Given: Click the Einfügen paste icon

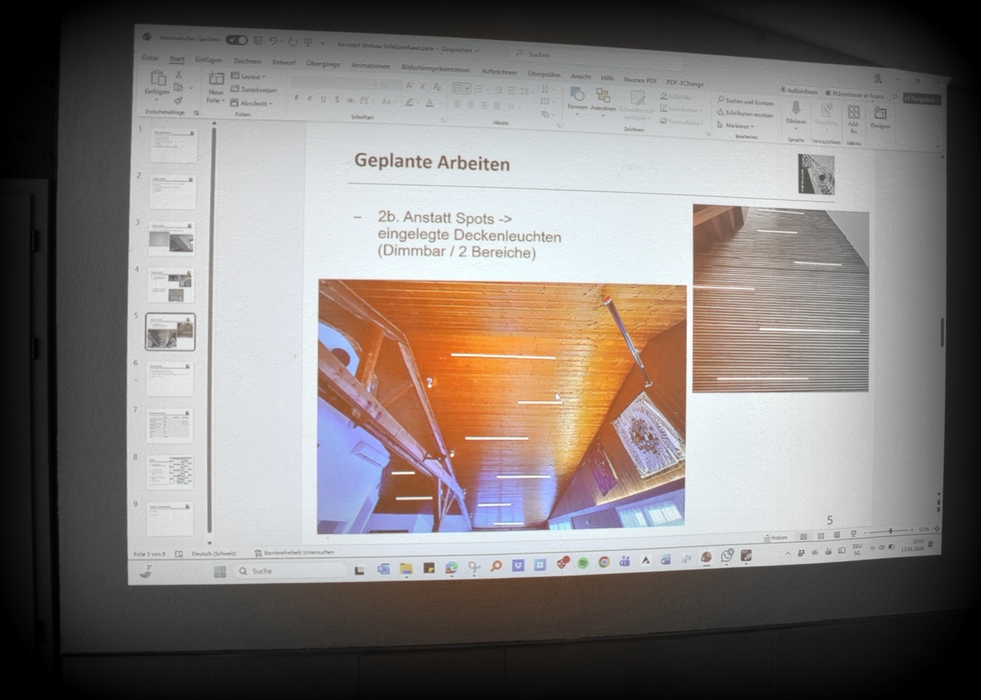Looking at the screenshot, I should [158, 80].
